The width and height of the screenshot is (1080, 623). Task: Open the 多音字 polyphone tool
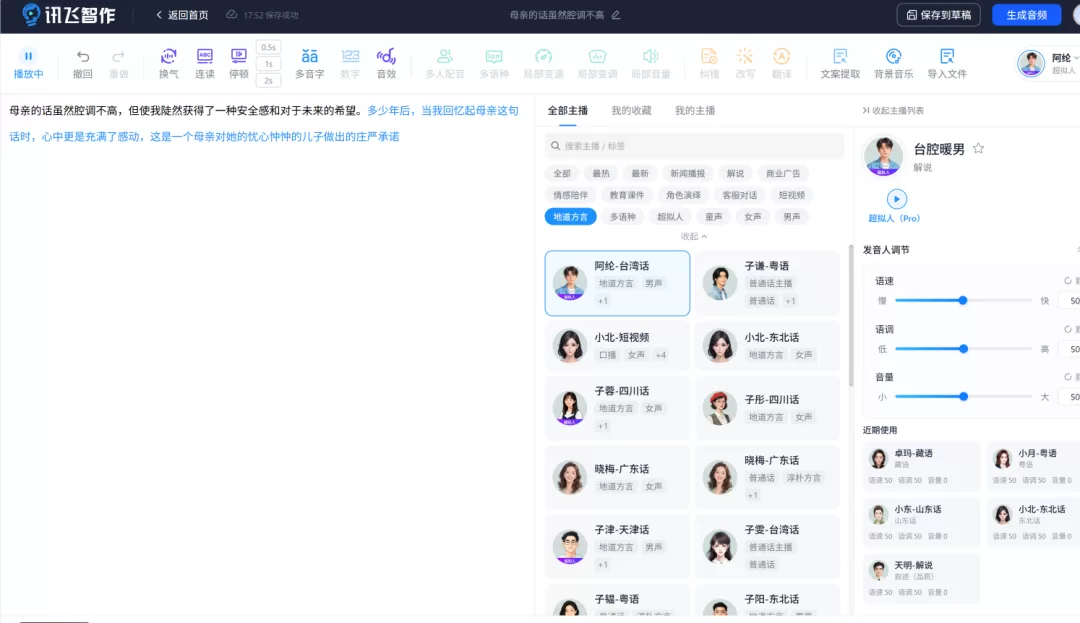tap(309, 63)
